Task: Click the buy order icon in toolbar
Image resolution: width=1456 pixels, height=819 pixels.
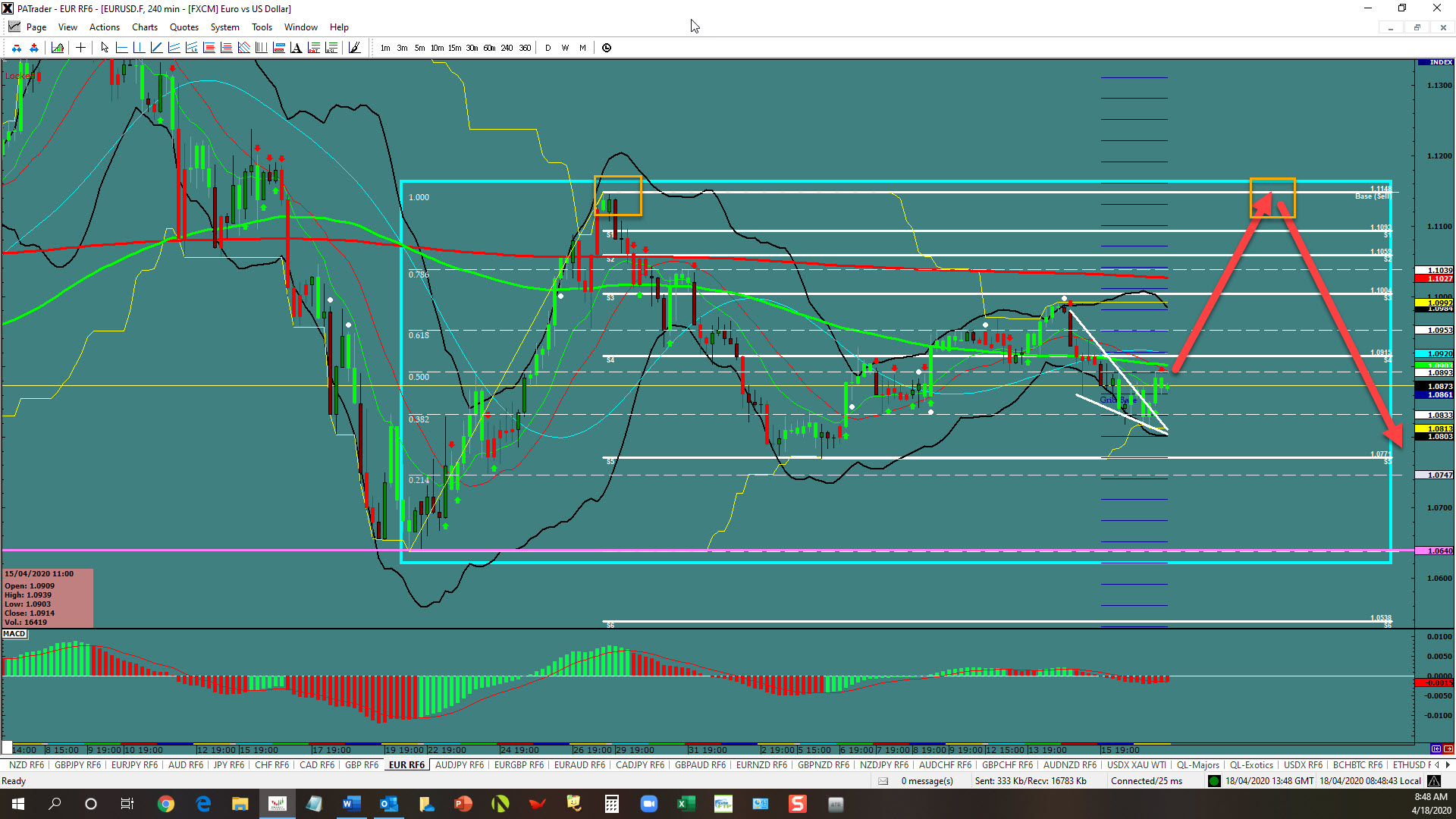Action: (34, 48)
